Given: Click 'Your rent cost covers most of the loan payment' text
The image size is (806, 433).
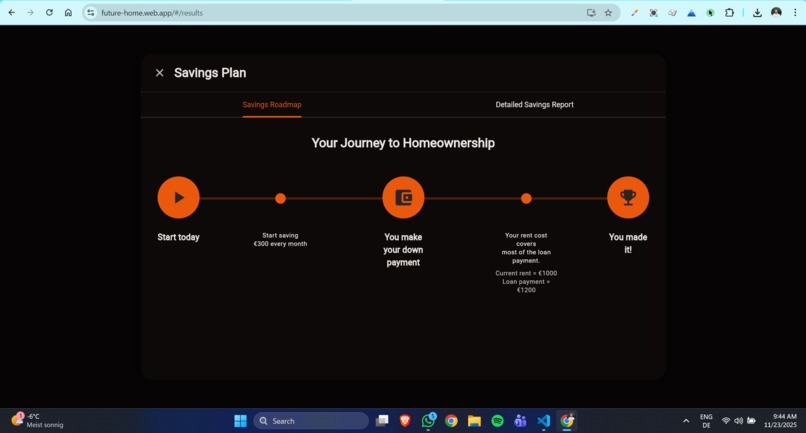Looking at the screenshot, I should (526, 248).
